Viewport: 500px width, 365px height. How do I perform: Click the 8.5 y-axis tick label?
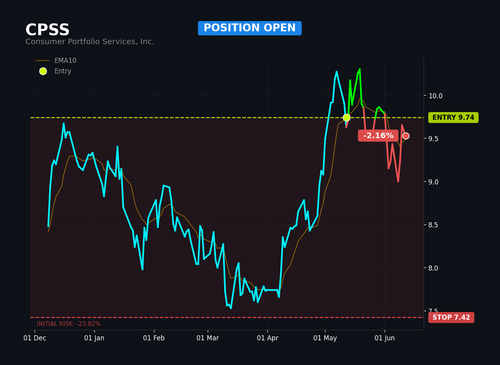pos(433,225)
